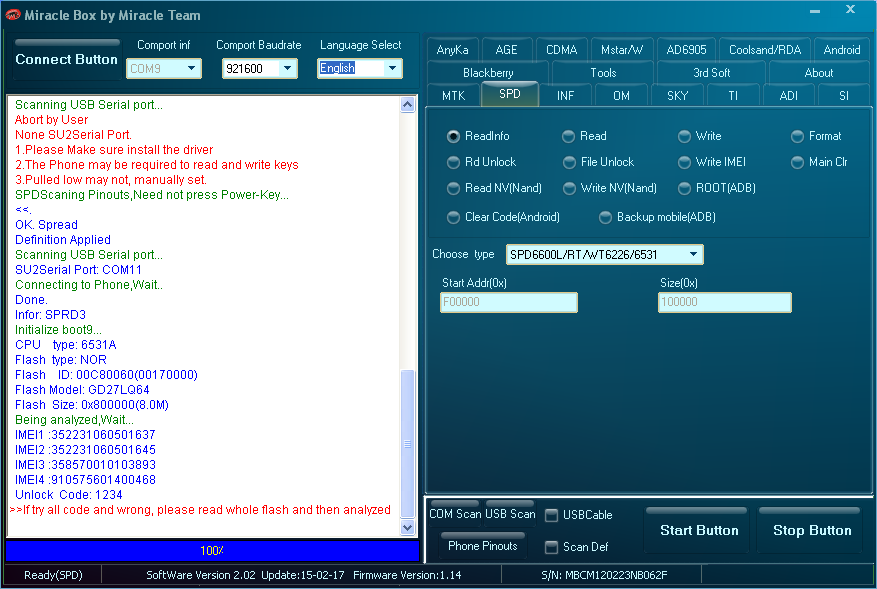Open the About tab
This screenshot has height=589, width=877.
pyautogui.click(x=819, y=73)
